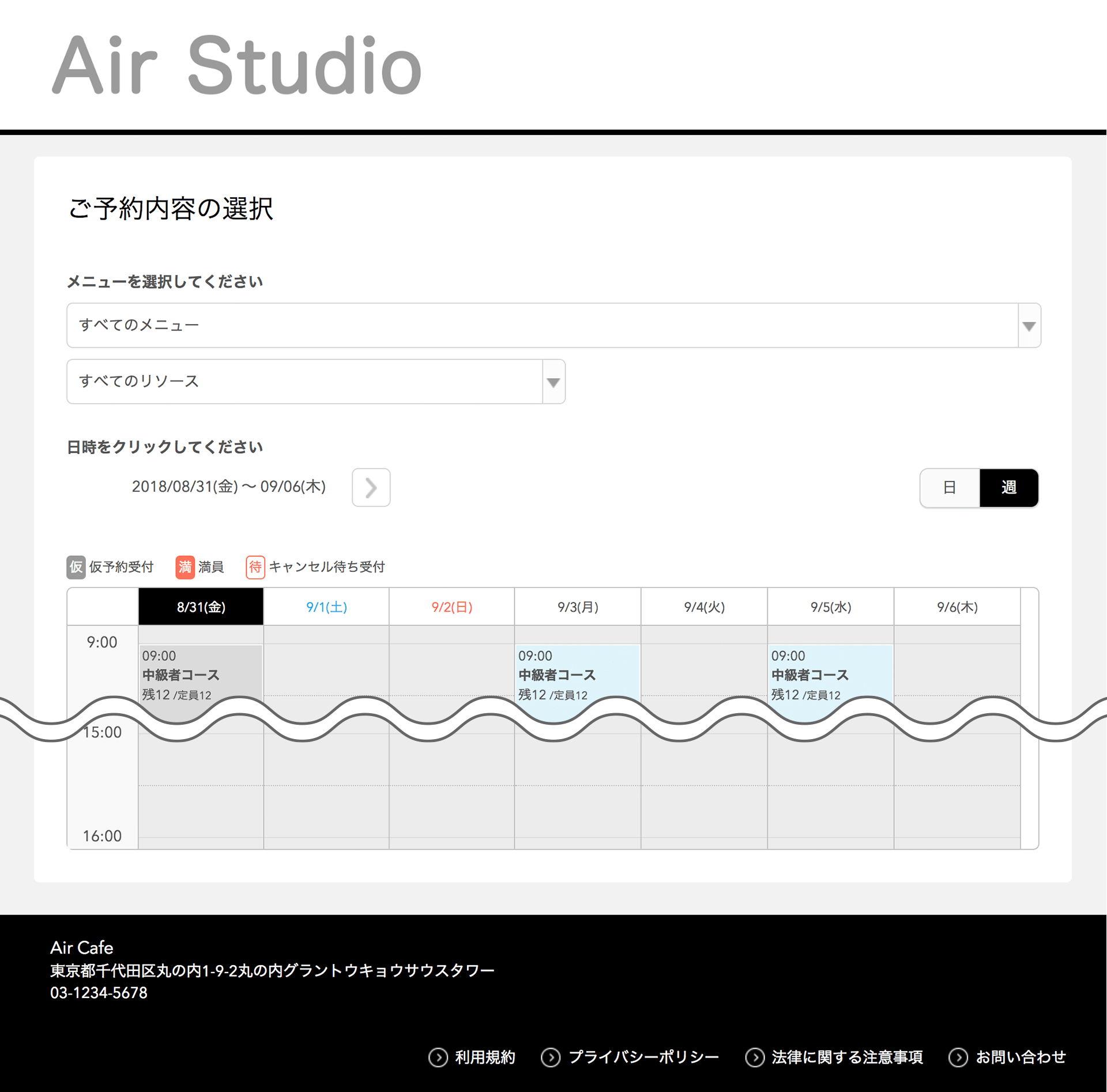Click the Air Studio logo
The image size is (1107, 1092).
pyautogui.click(x=237, y=65)
